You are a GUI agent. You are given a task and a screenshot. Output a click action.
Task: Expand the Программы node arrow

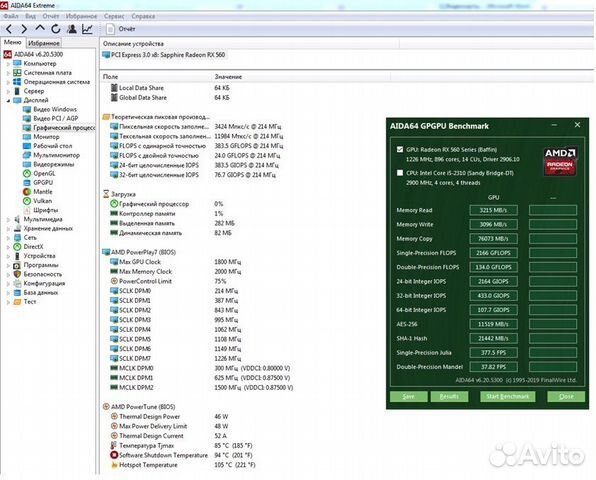tap(8, 265)
